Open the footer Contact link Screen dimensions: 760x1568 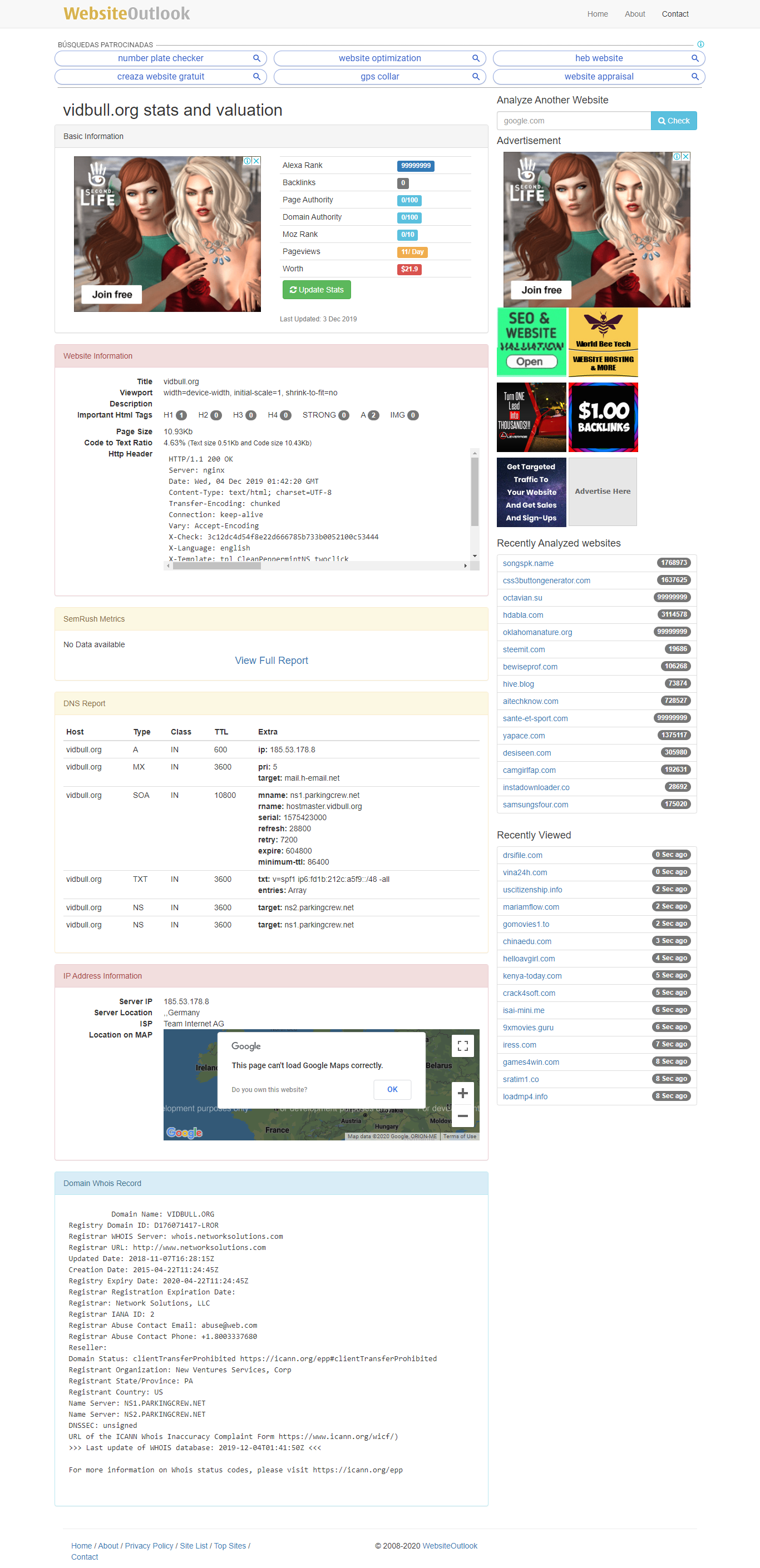[x=85, y=1557]
